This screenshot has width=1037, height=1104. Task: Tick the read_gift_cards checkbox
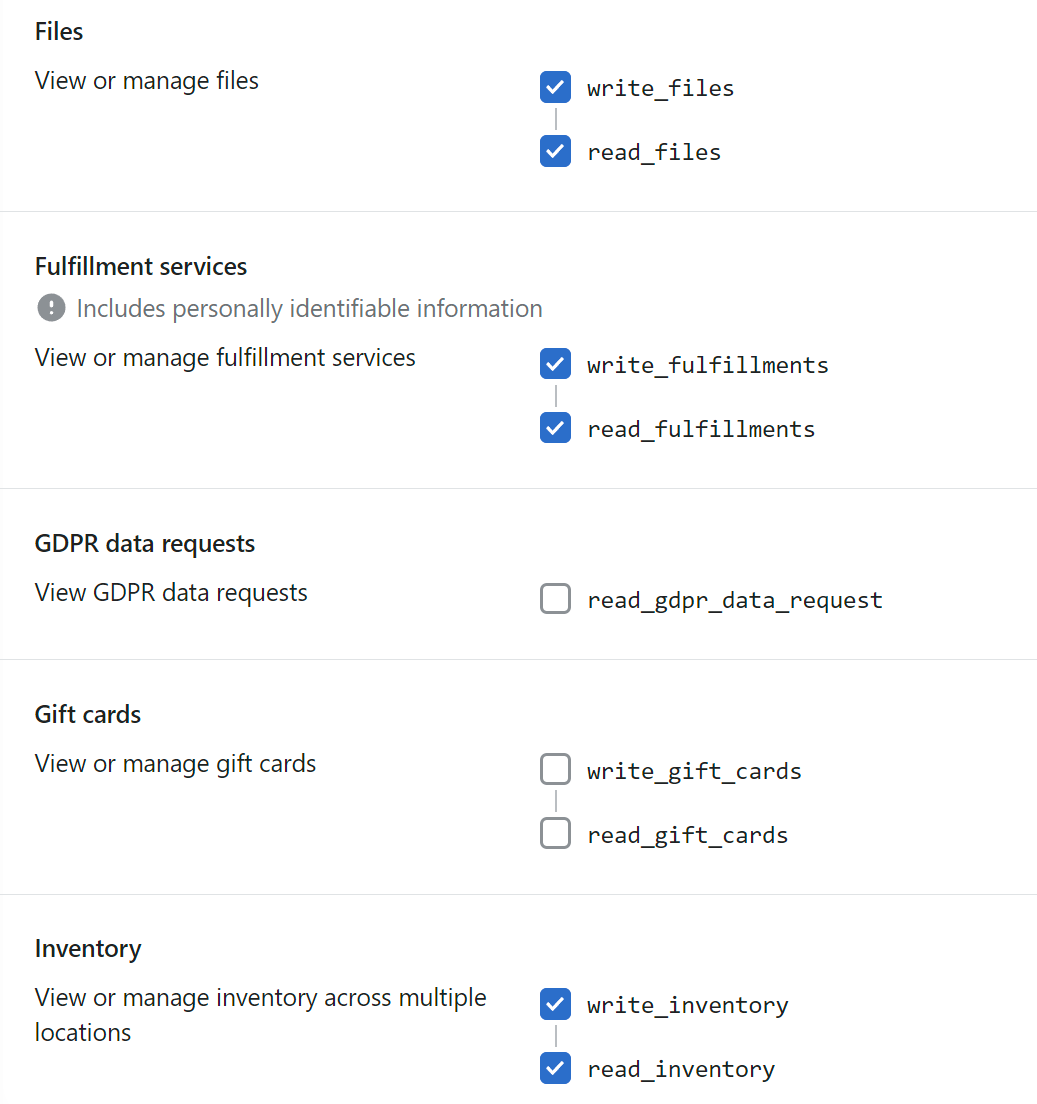point(555,834)
